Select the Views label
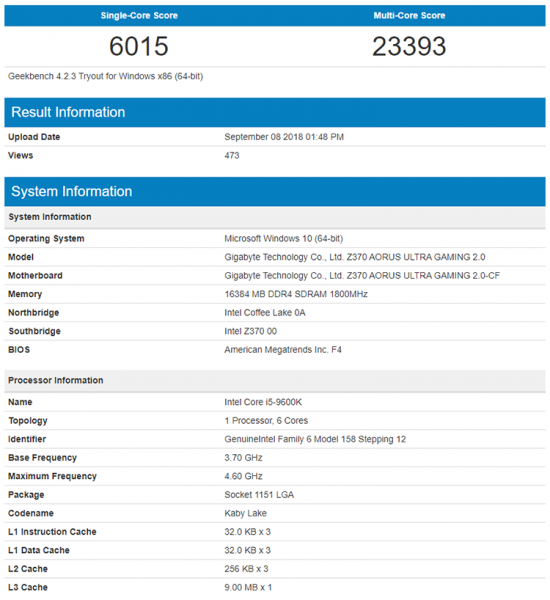Image resolution: width=550 pixels, height=600 pixels. [x=21, y=155]
